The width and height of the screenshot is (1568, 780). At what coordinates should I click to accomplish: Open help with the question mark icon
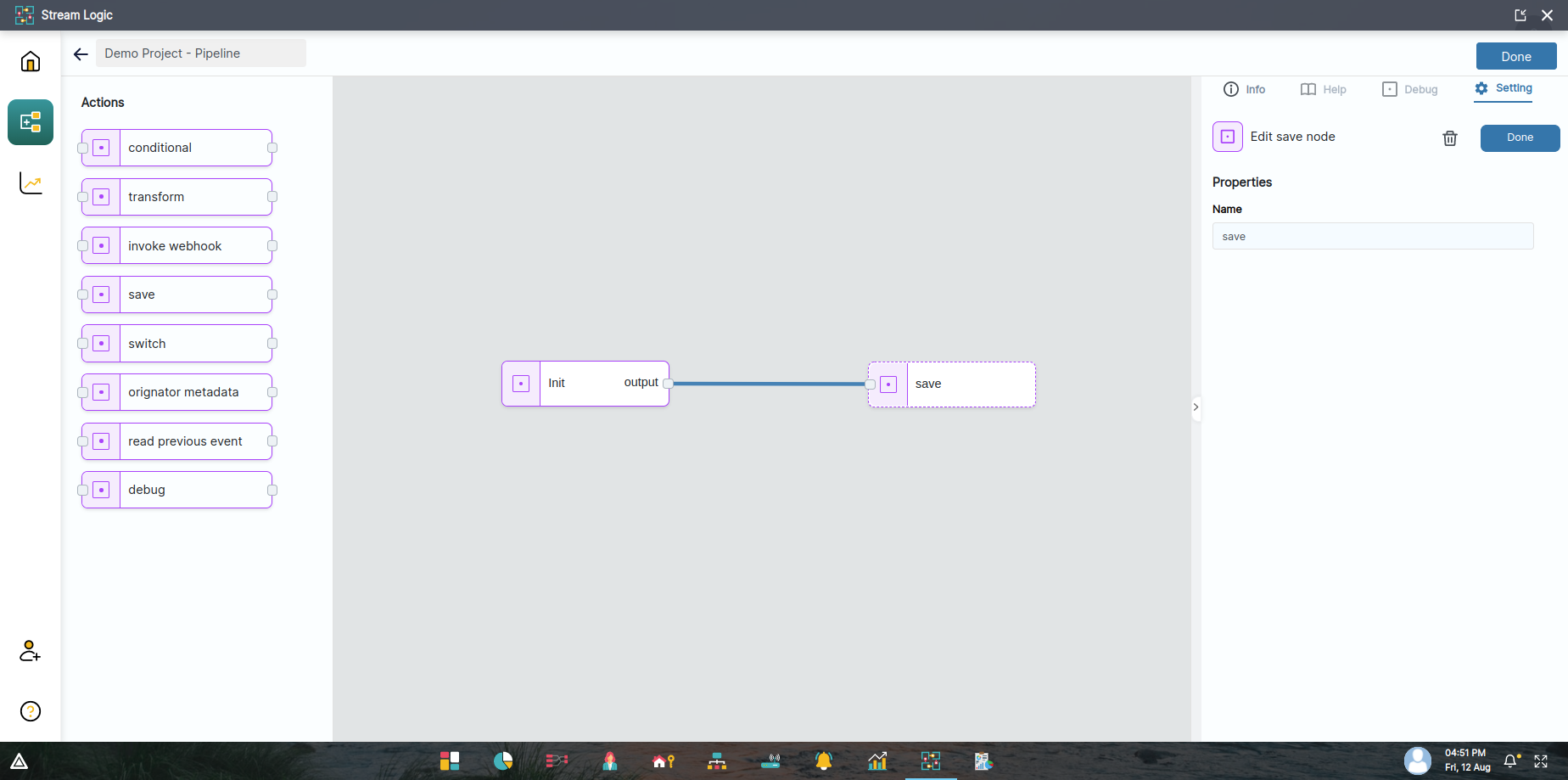point(30,711)
